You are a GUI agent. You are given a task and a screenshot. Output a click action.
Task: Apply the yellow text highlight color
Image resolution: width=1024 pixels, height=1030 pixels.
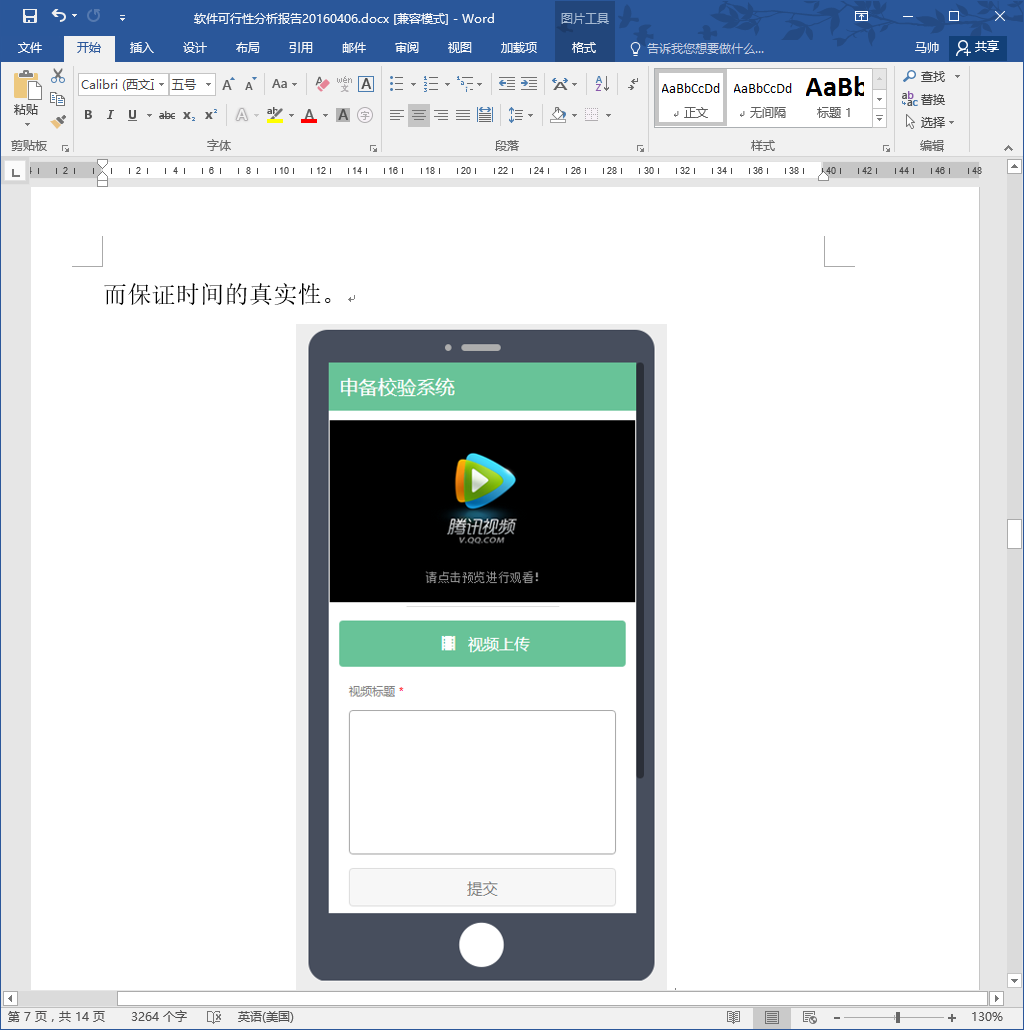tap(275, 116)
